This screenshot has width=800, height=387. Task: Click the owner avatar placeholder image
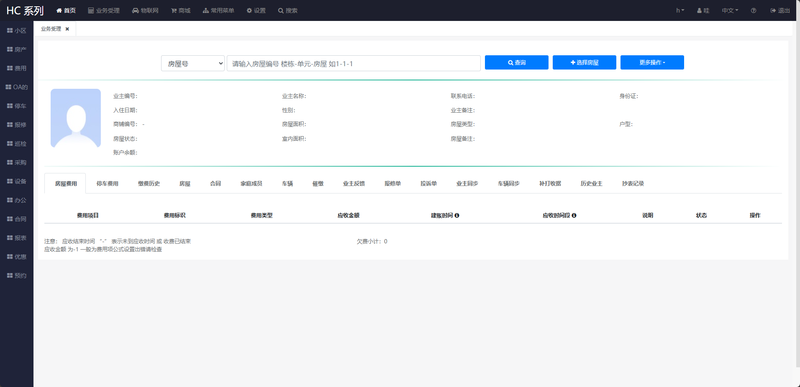tap(76, 118)
